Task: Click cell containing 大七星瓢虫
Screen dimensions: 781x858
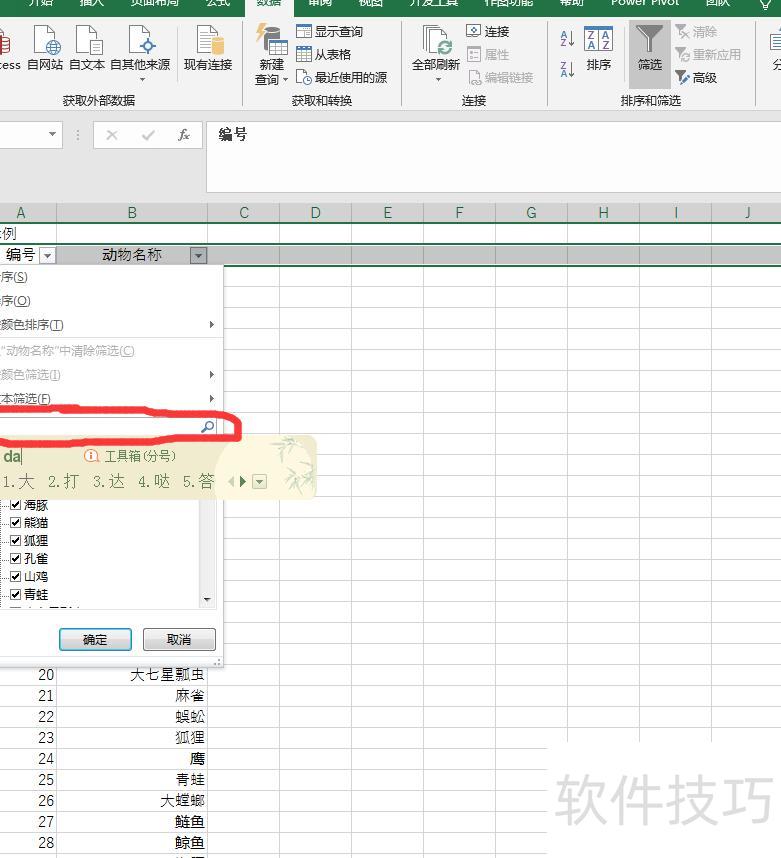Action: (x=132, y=675)
